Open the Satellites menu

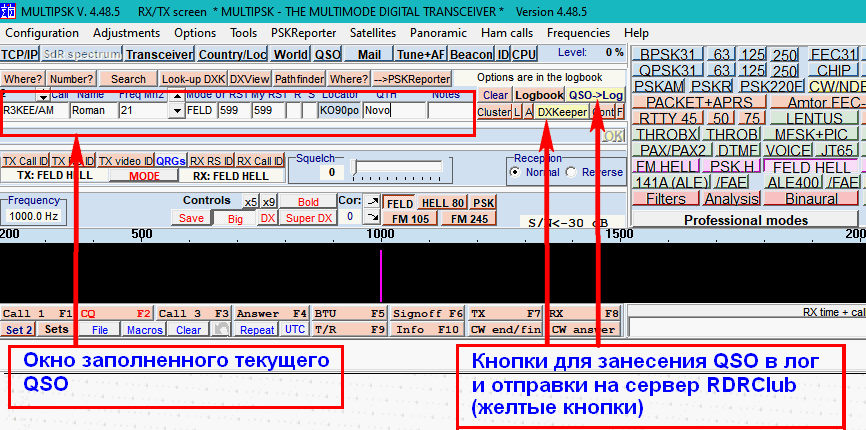point(373,33)
